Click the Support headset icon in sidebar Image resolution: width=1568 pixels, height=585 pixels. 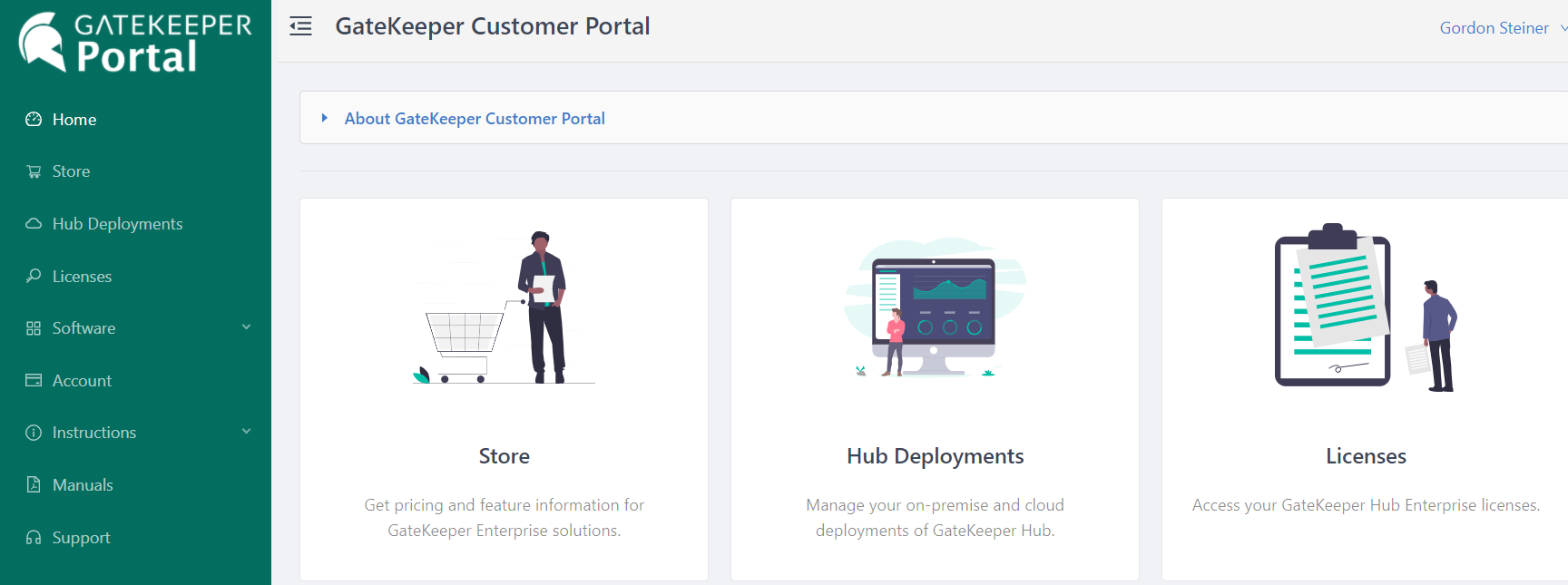(34, 538)
